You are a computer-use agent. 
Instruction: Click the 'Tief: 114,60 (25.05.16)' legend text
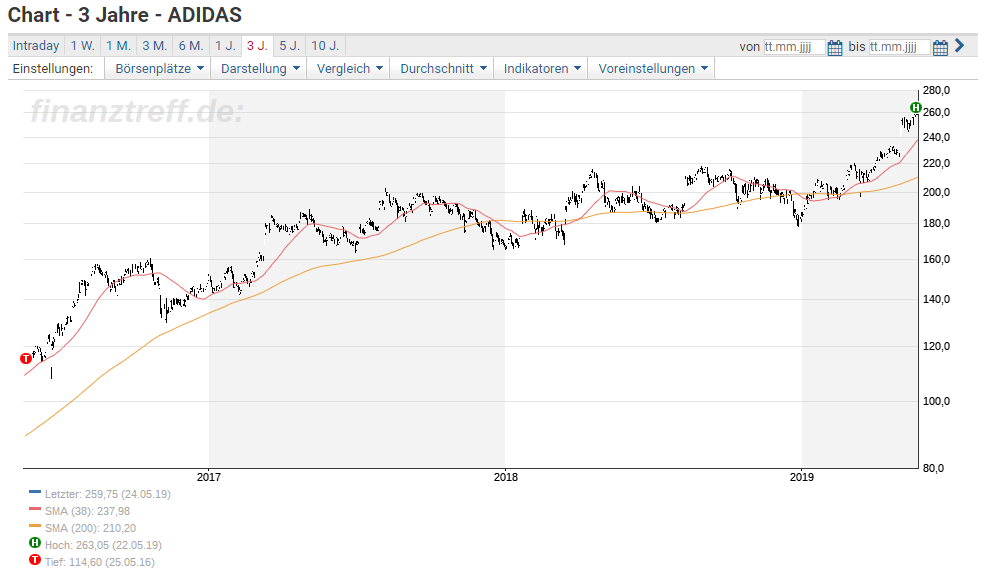click(x=100, y=562)
